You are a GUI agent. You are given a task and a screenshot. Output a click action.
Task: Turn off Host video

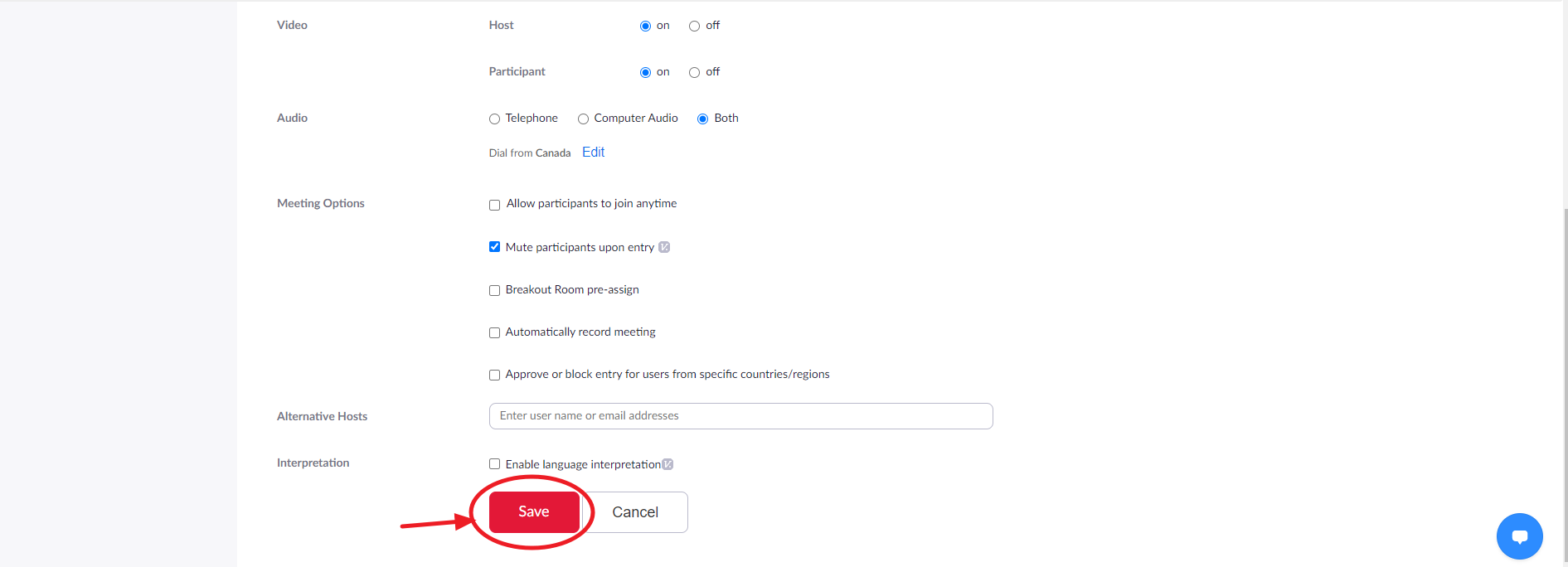[694, 26]
